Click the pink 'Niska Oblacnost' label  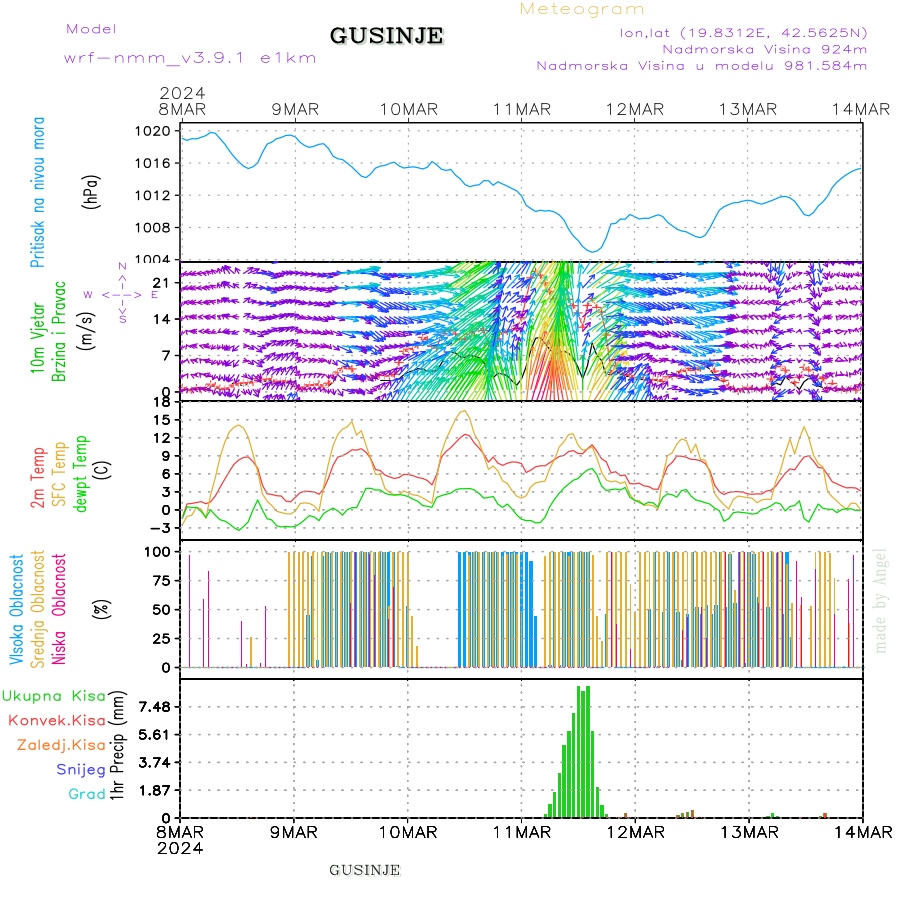click(x=59, y=609)
